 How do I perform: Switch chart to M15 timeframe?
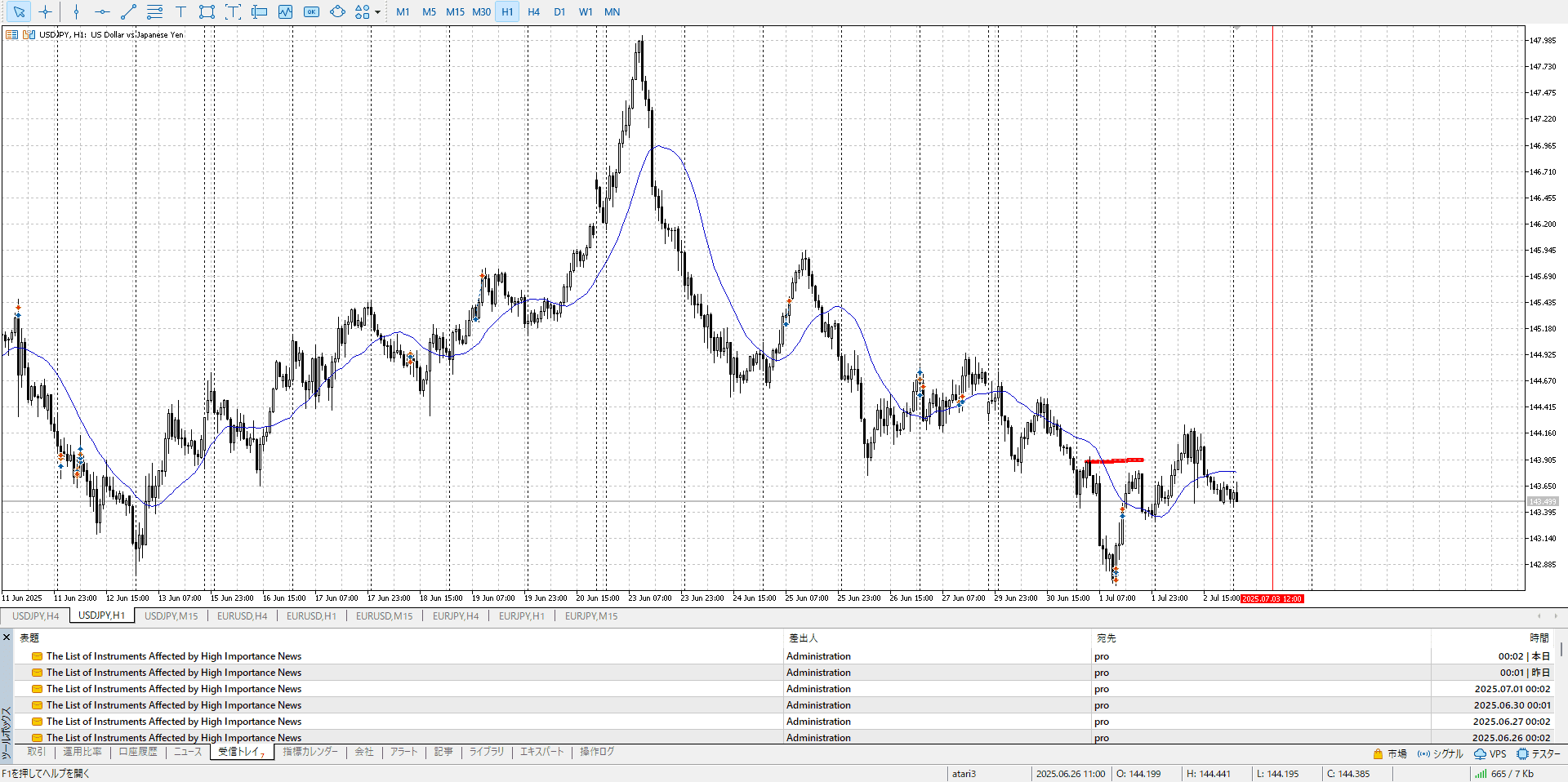coord(455,12)
